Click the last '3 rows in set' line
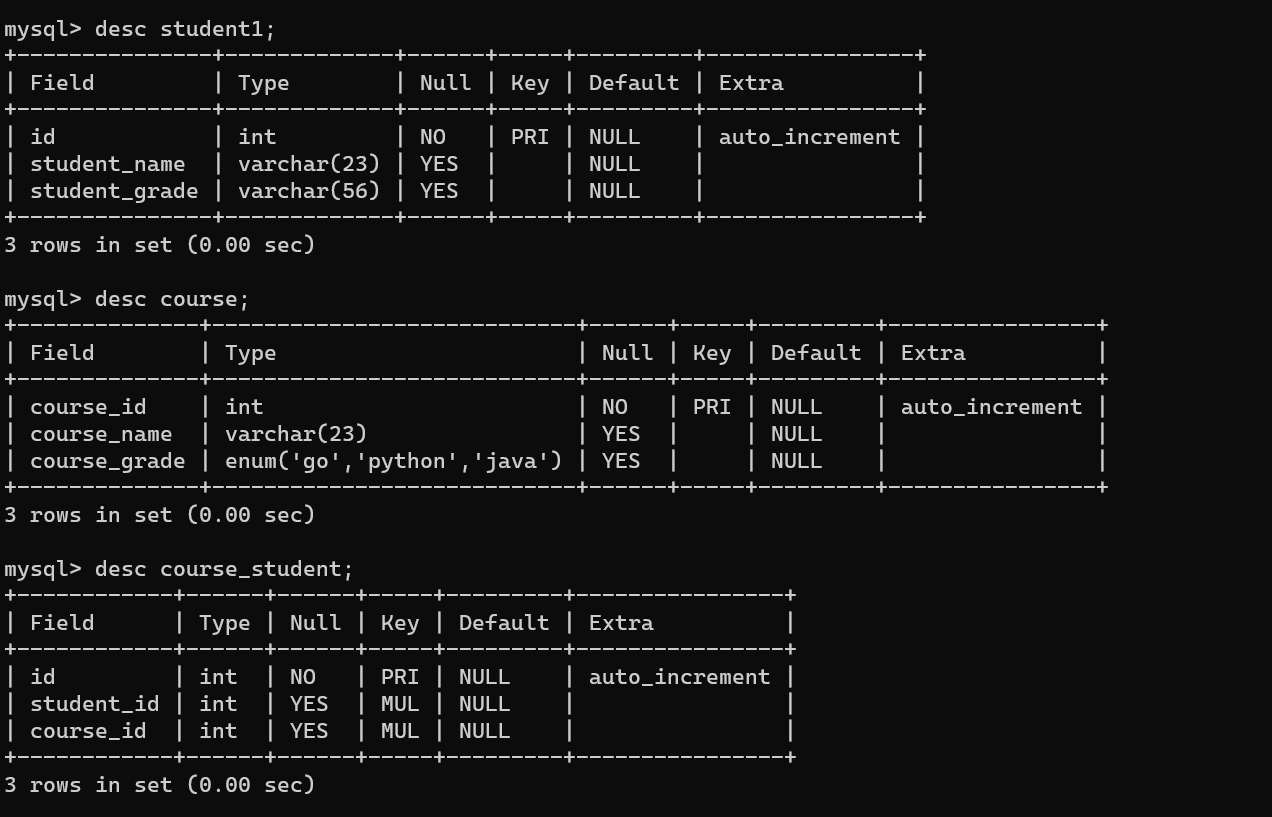This screenshot has width=1272, height=817. point(160,785)
